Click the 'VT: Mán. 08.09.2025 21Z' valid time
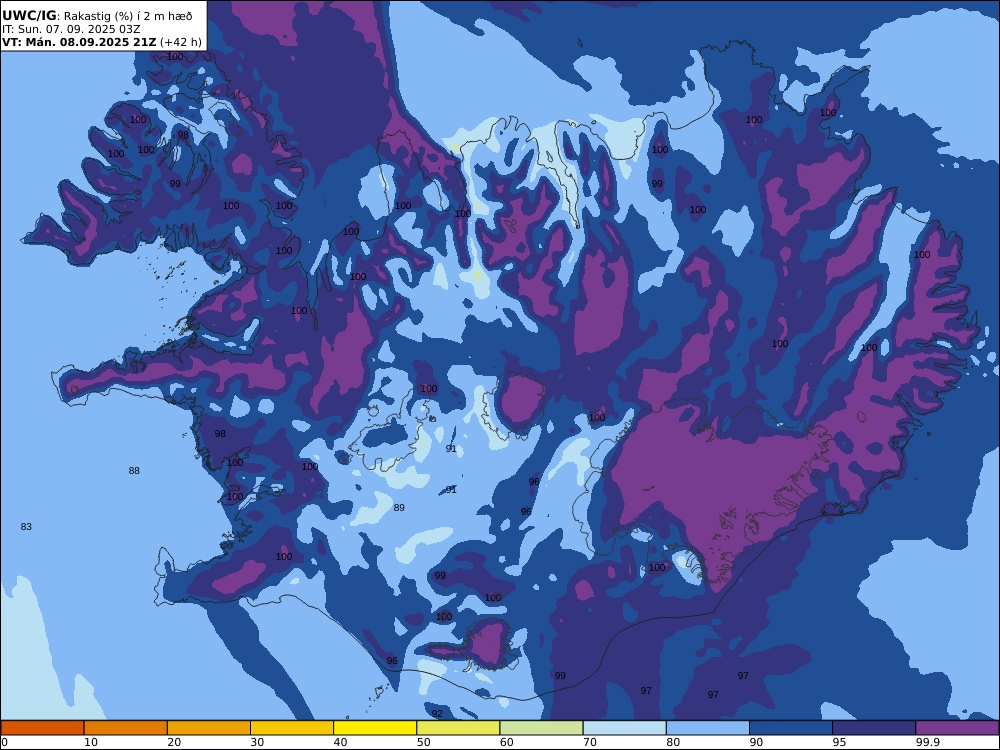This screenshot has height=750, width=1000. (x=79, y=42)
